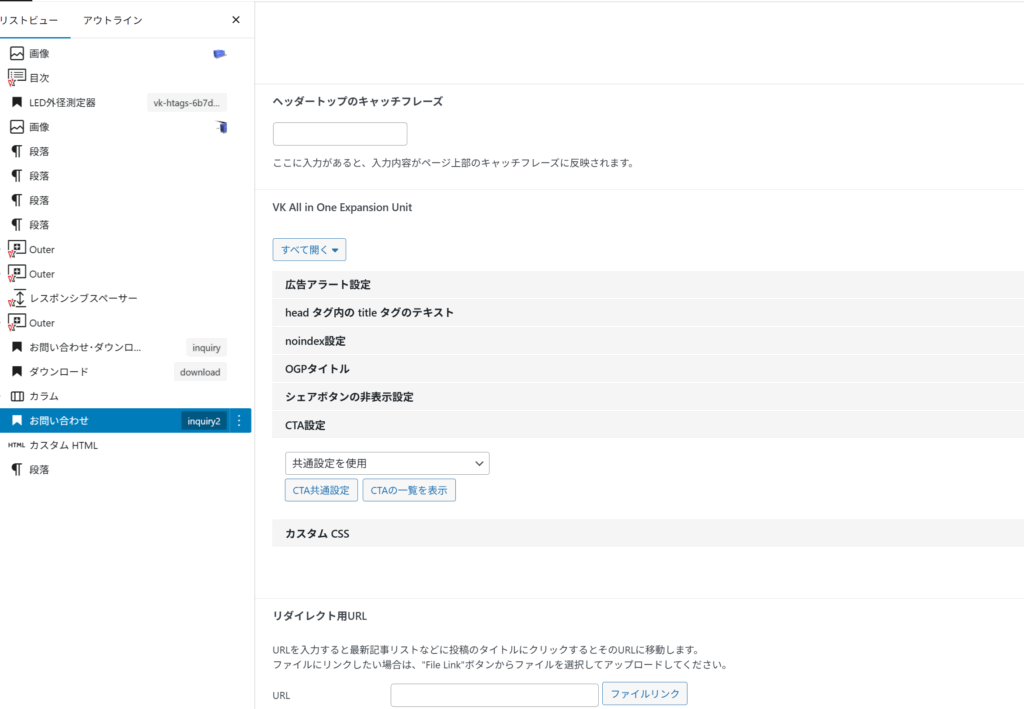1024x709 pixels.
Task: Click the first 画像 row's image thumbnail
Action: (x=219, y=54)
